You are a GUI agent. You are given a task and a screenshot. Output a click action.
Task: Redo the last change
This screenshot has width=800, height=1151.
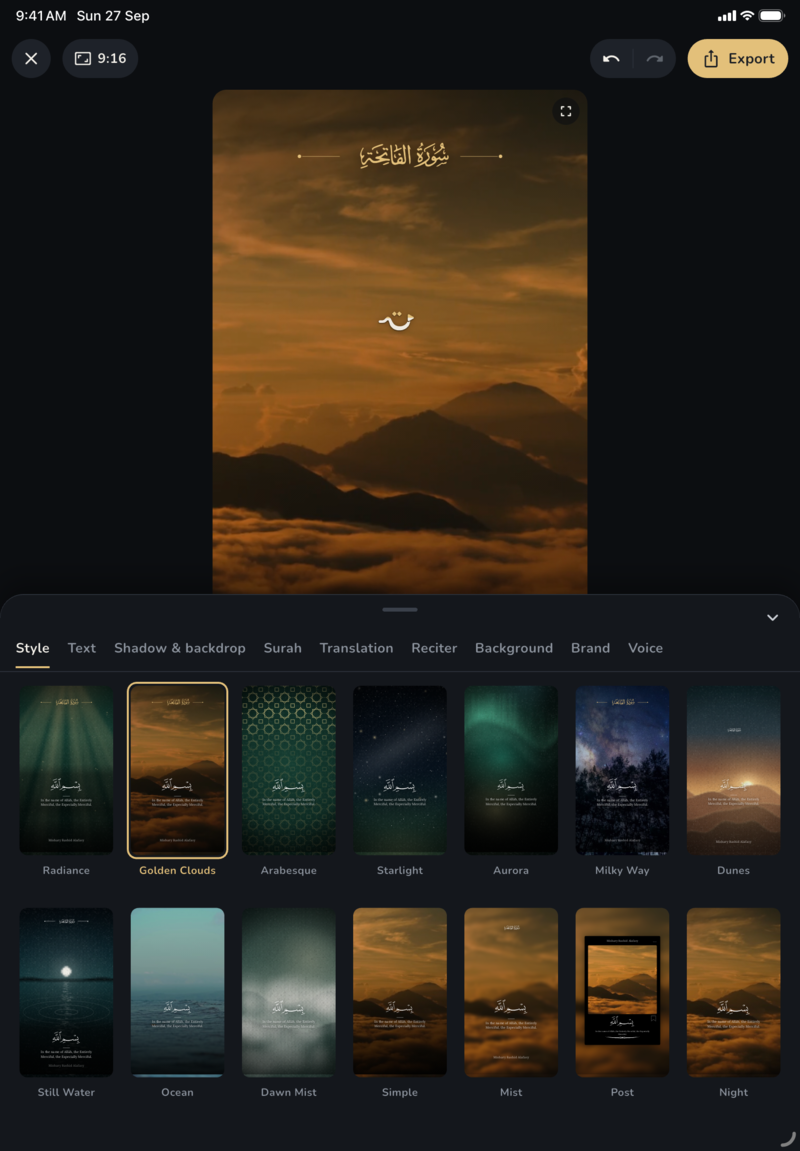pyautogui.click(x=655, y=59)
